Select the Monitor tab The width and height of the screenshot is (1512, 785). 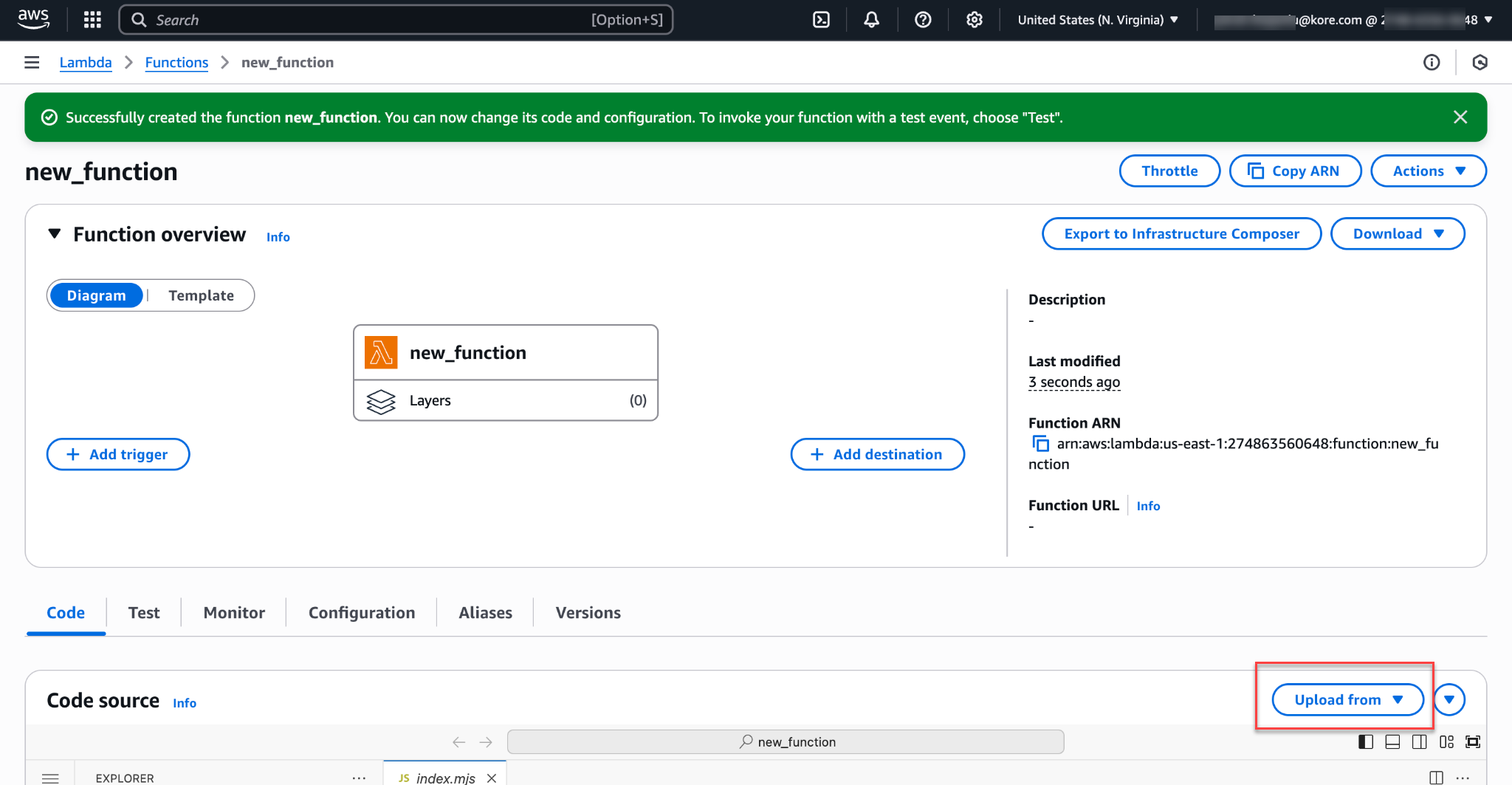tap(233, 612)
